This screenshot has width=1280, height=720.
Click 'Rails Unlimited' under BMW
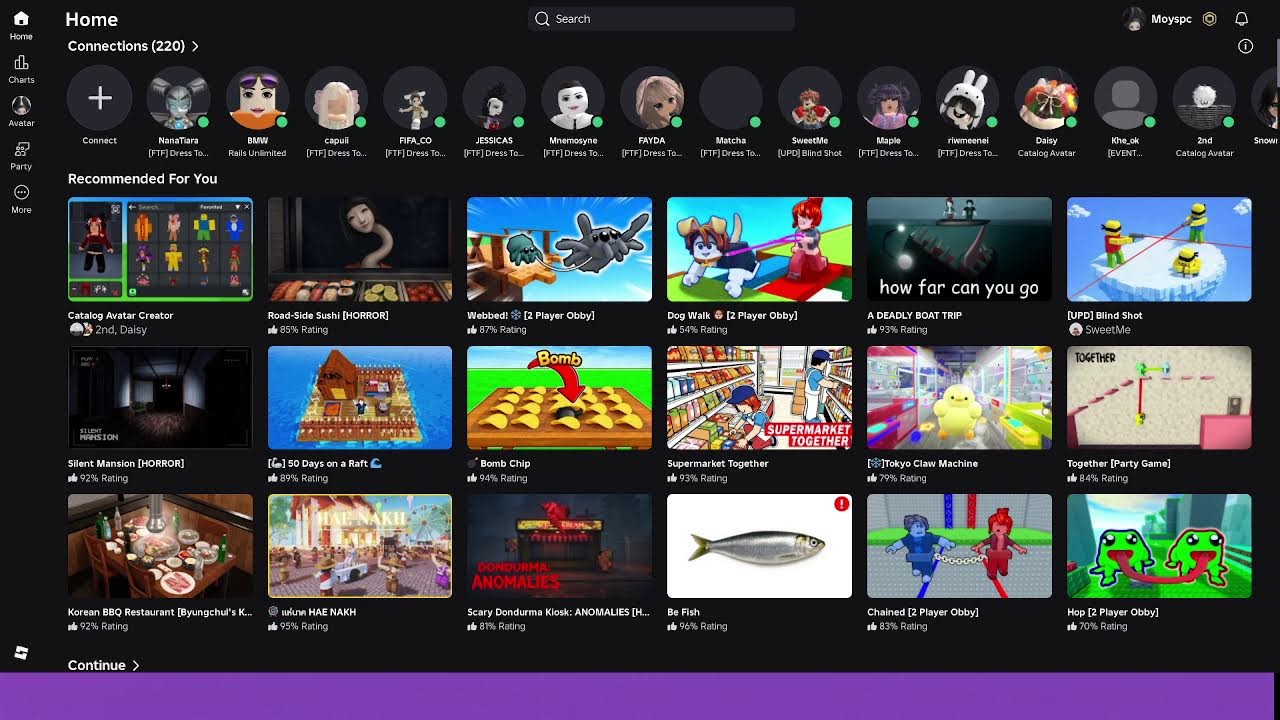click(x=258, y=154)
